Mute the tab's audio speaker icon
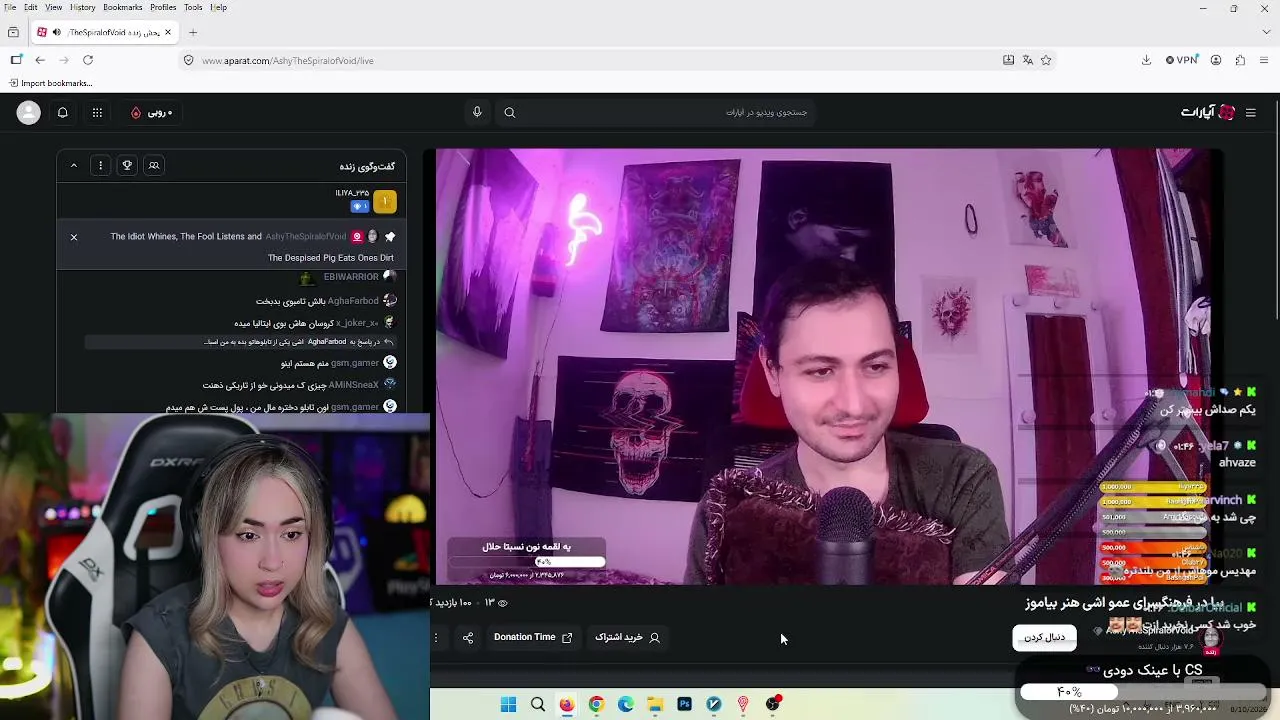 pyautogui.click(x=57, y=32)
